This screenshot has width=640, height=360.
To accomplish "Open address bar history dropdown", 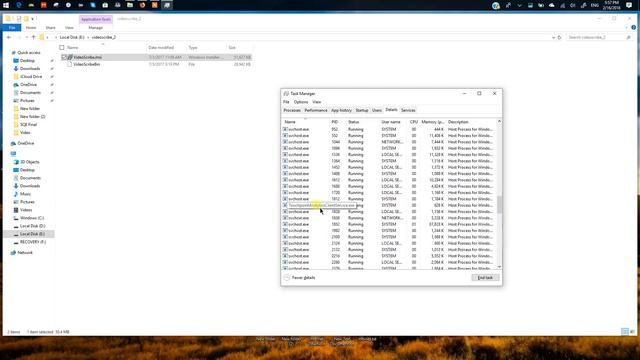I will (x=553, y=37).
